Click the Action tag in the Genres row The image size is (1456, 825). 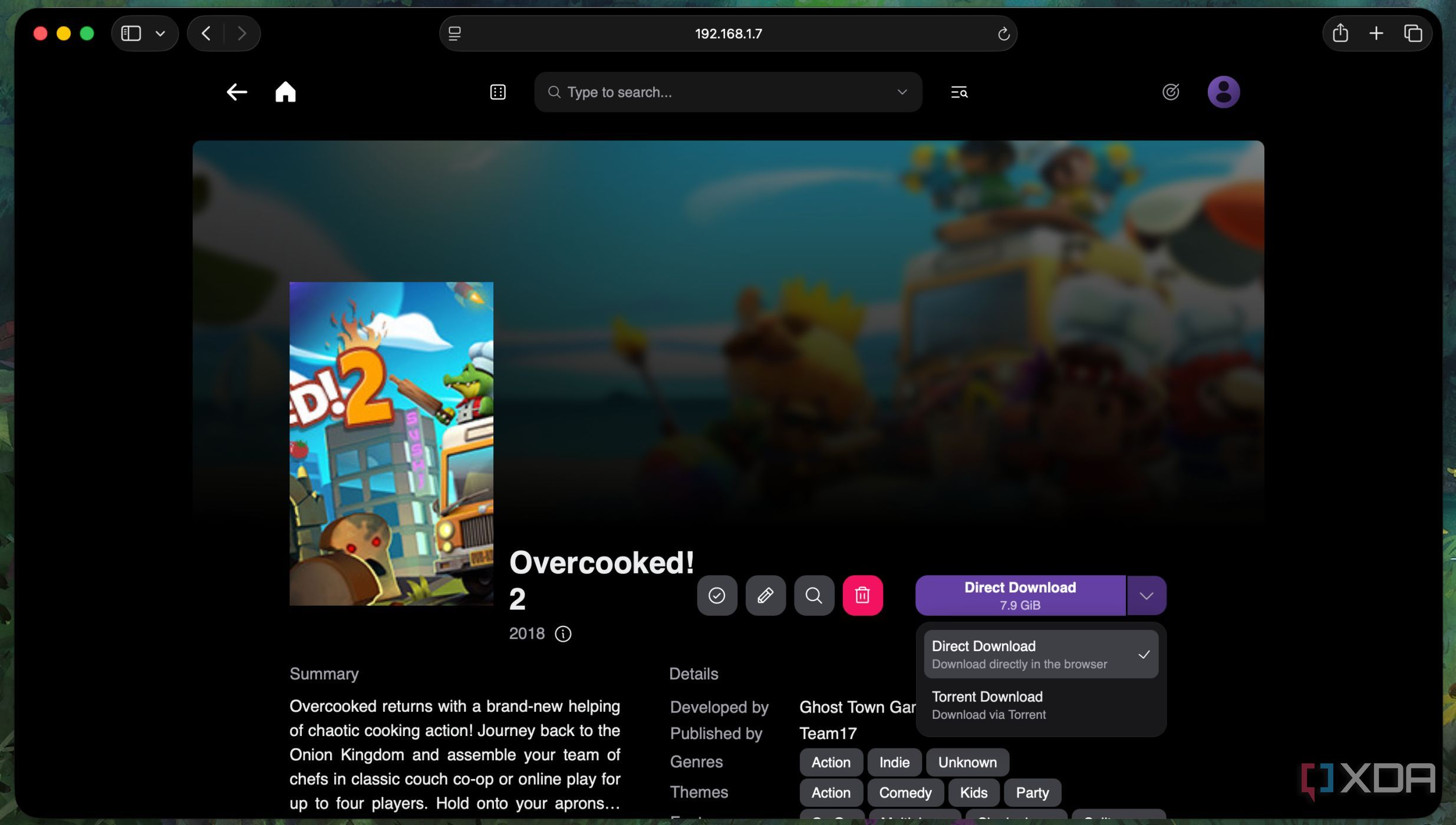tap(831, 762)
